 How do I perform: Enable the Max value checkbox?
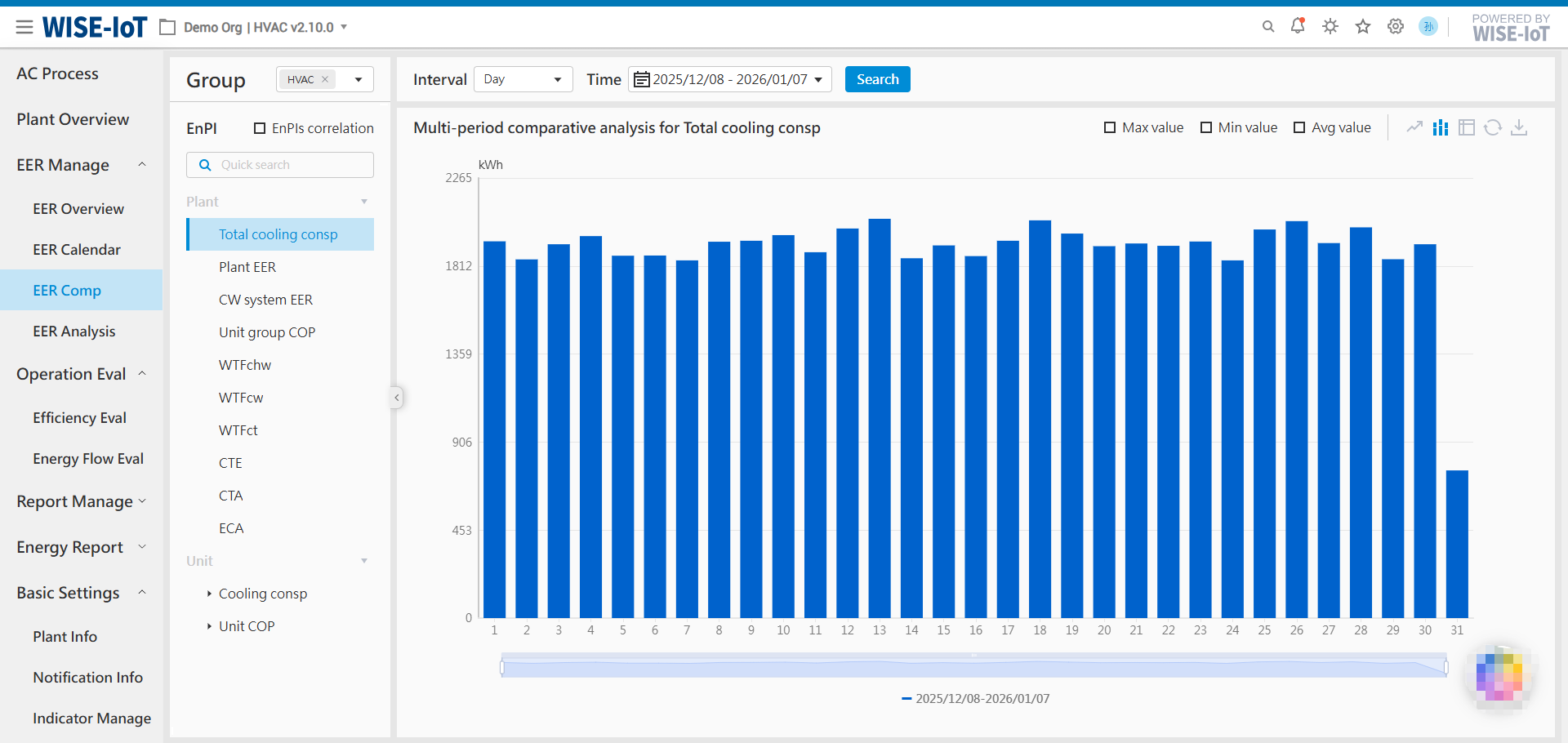[1110, 127]
